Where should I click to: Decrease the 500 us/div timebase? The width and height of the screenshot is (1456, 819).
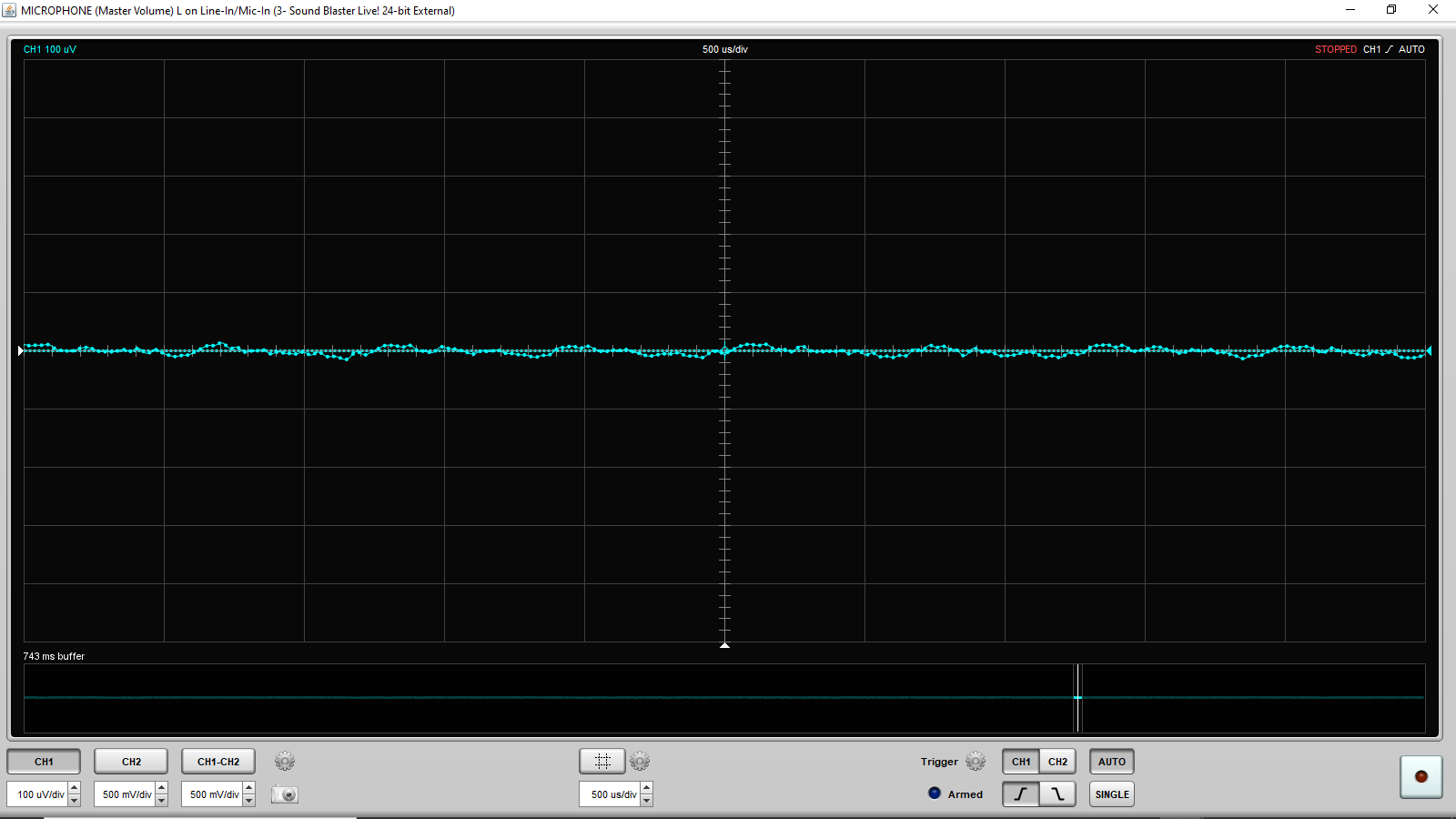click(x=647, y=801)
